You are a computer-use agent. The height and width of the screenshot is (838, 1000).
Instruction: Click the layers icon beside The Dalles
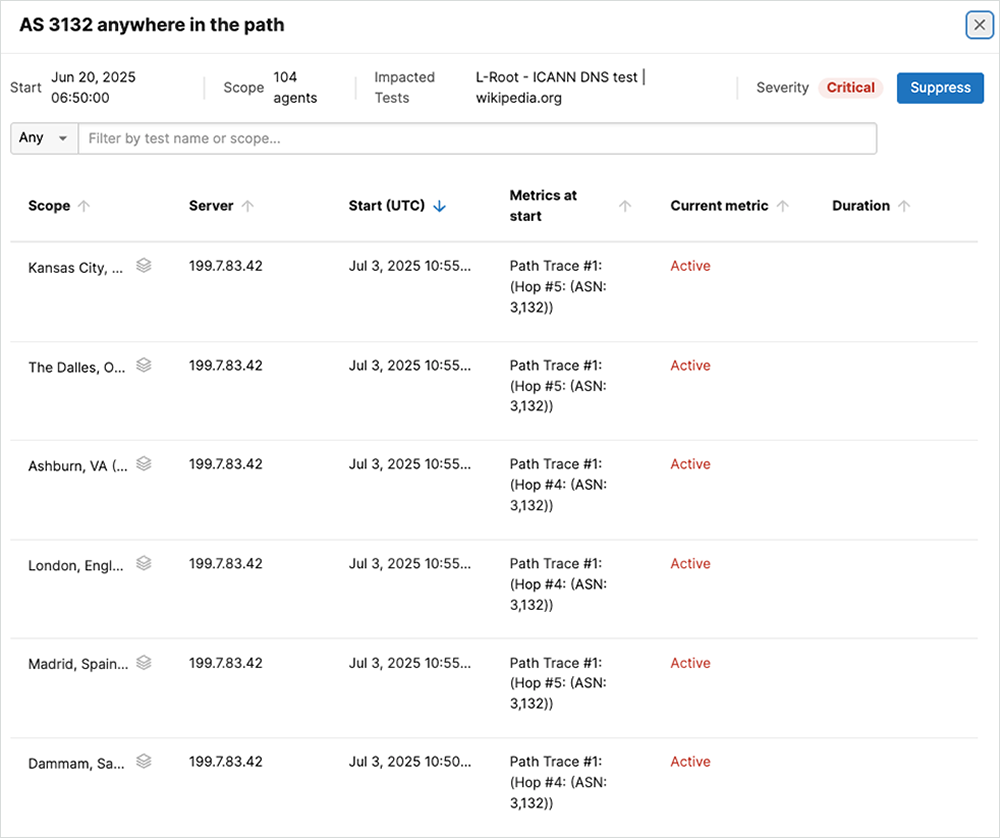coord(144,365)
